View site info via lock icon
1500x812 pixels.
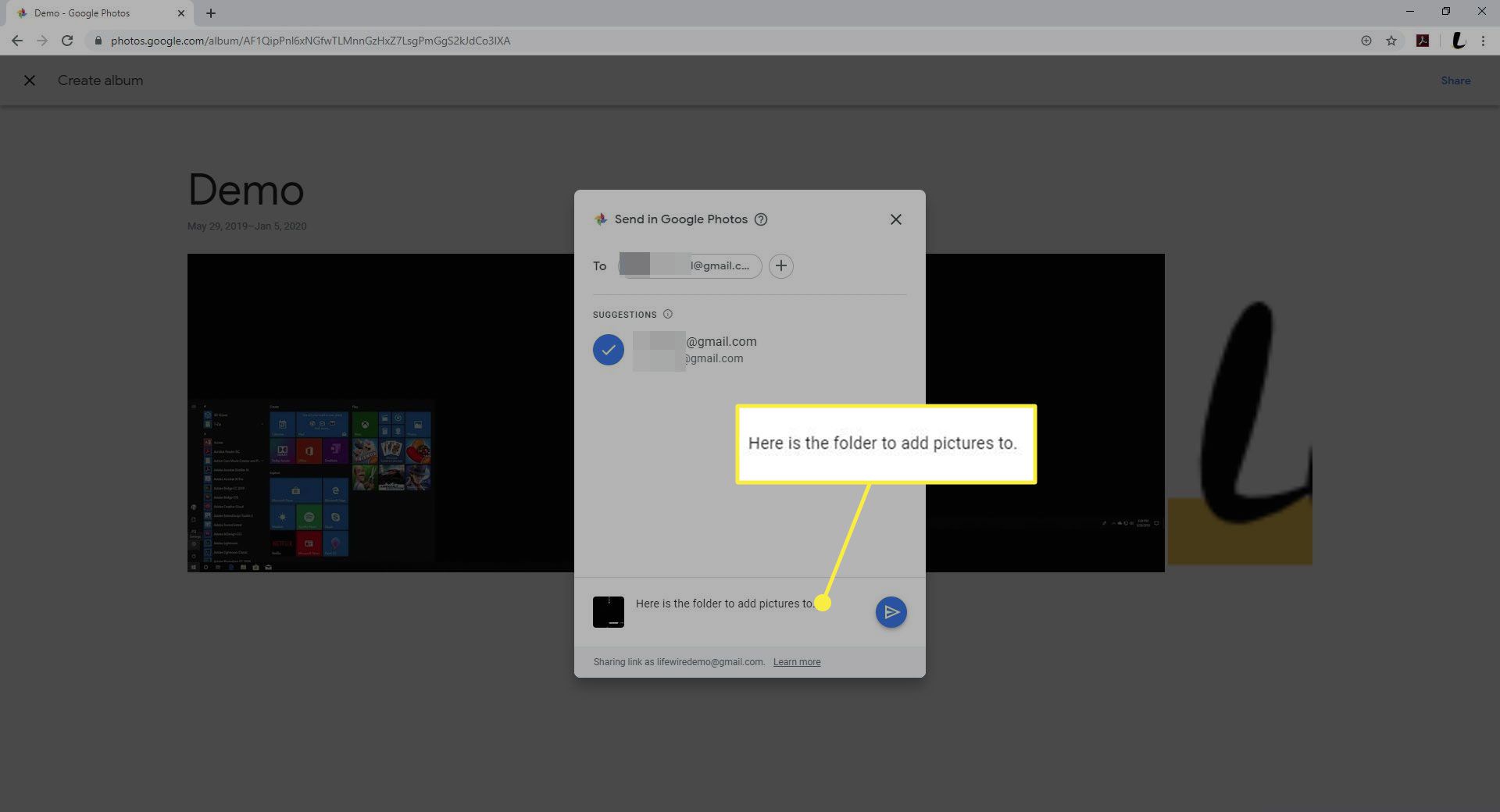coord(98,41)
